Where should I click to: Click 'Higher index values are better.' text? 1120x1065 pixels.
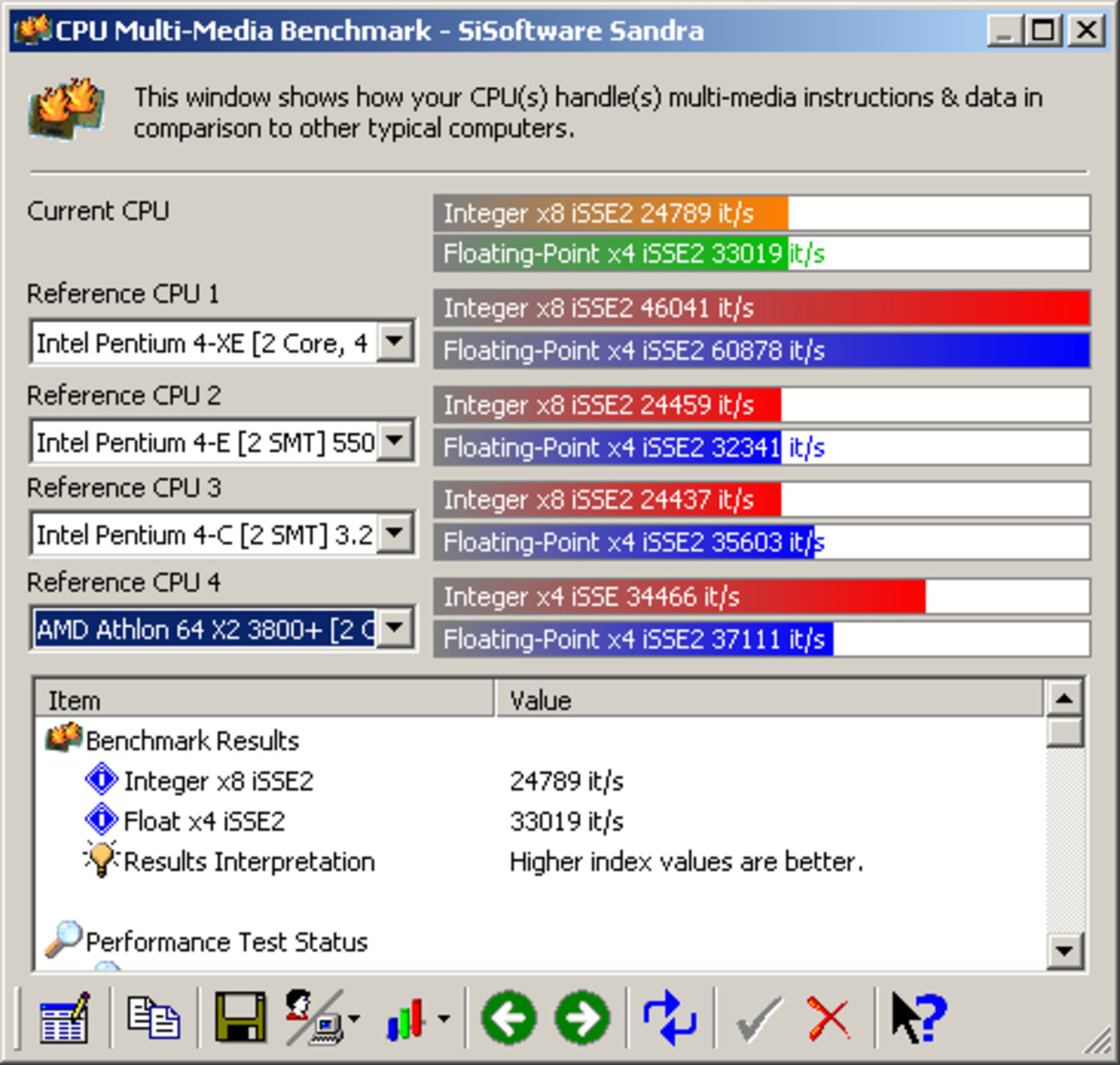coord(686,861)
